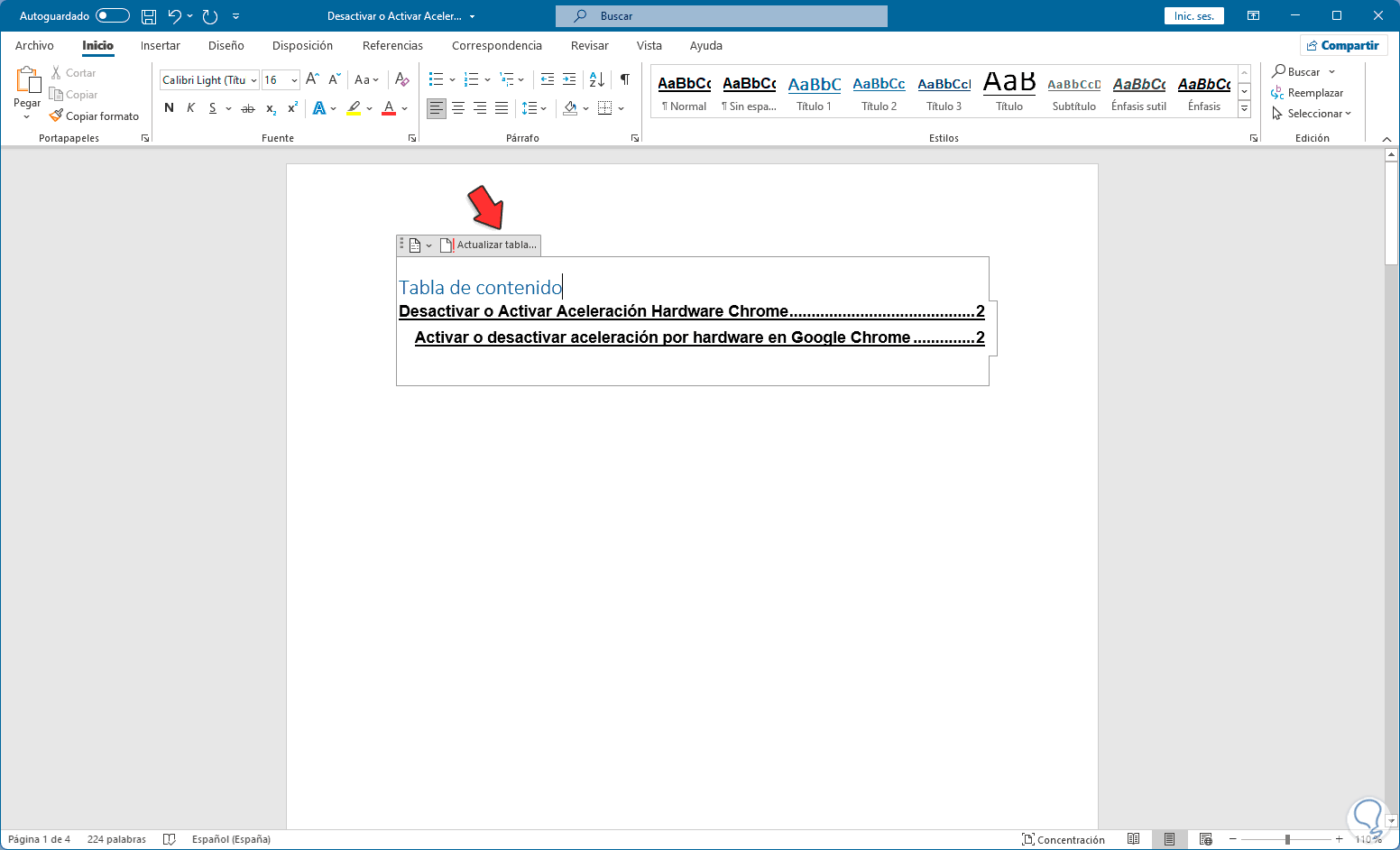
Task: Click the "224 palabras" word count
Action: (116, 839)
